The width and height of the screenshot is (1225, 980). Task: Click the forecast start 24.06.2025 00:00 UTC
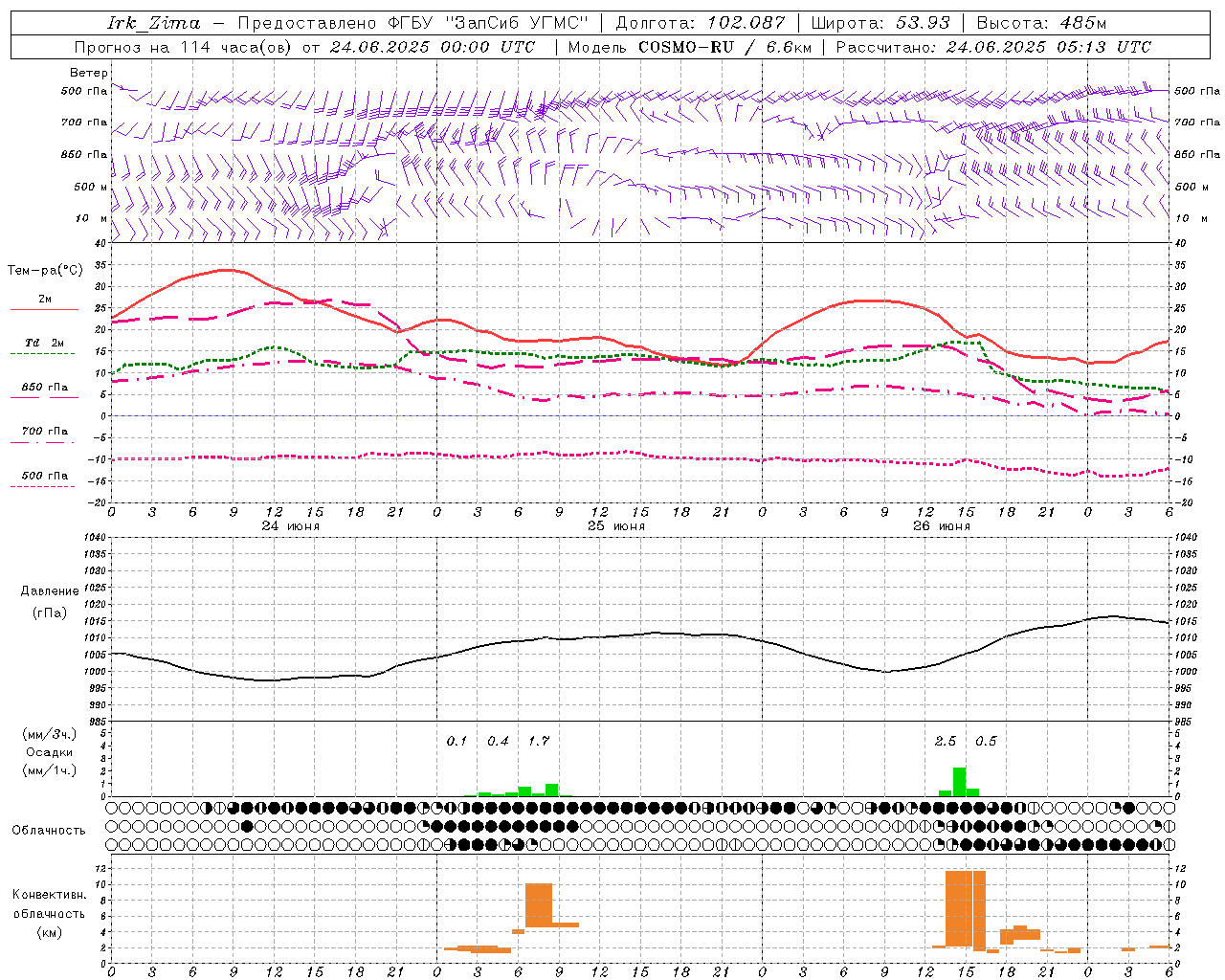433,47
